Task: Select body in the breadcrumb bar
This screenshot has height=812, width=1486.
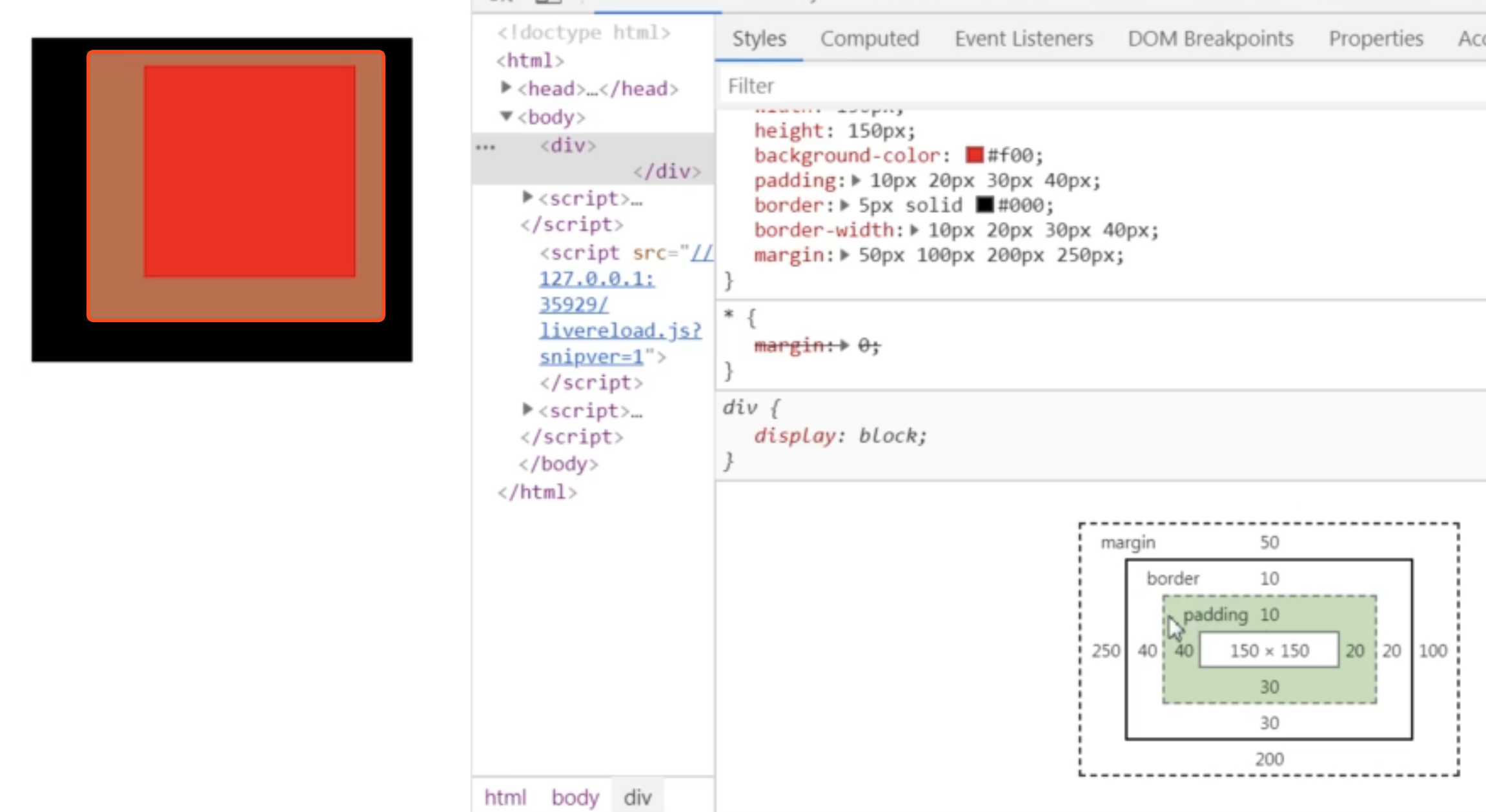Action: (575, 797)
